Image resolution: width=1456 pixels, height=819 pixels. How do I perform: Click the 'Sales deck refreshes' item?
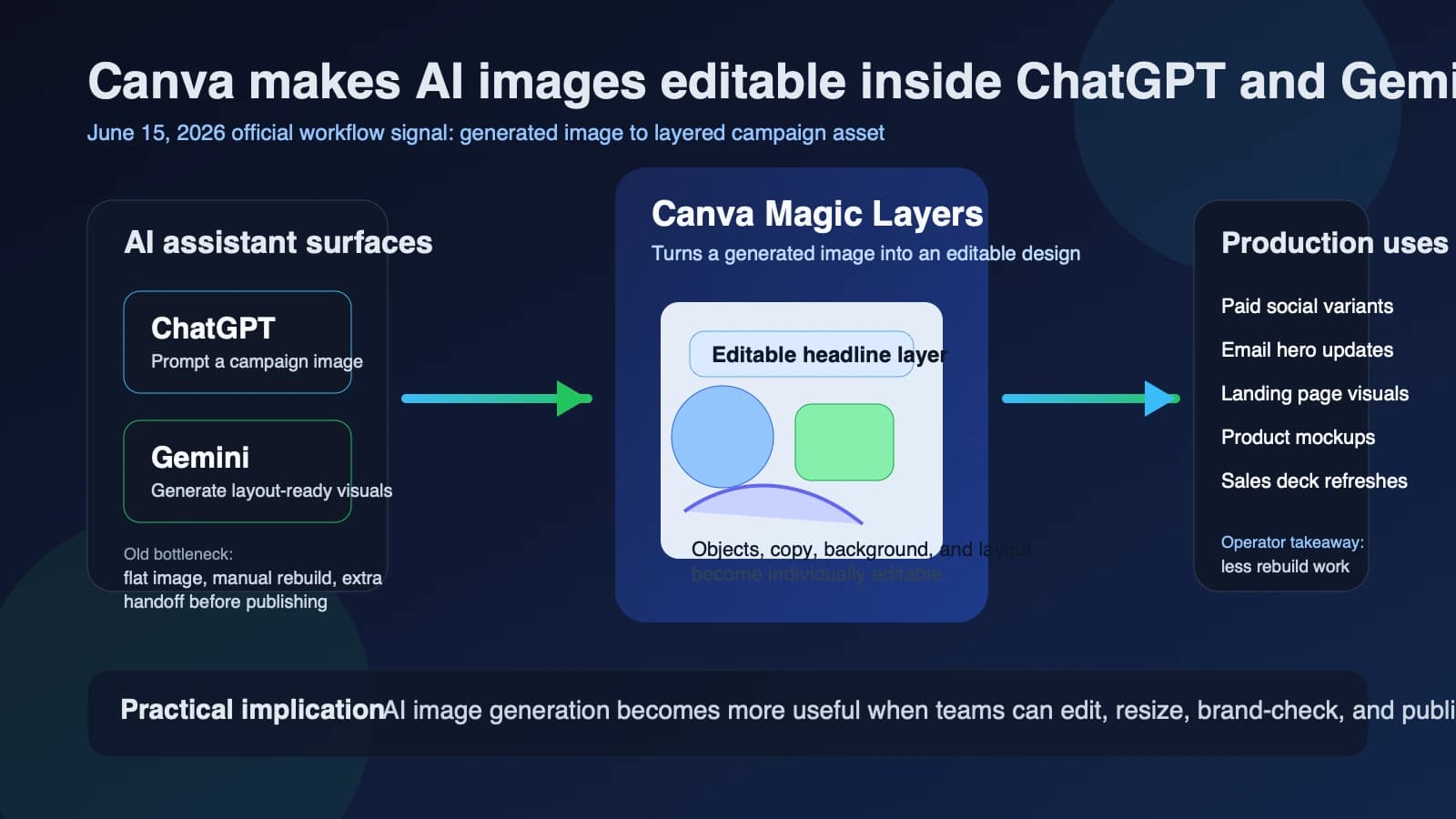1314,480
